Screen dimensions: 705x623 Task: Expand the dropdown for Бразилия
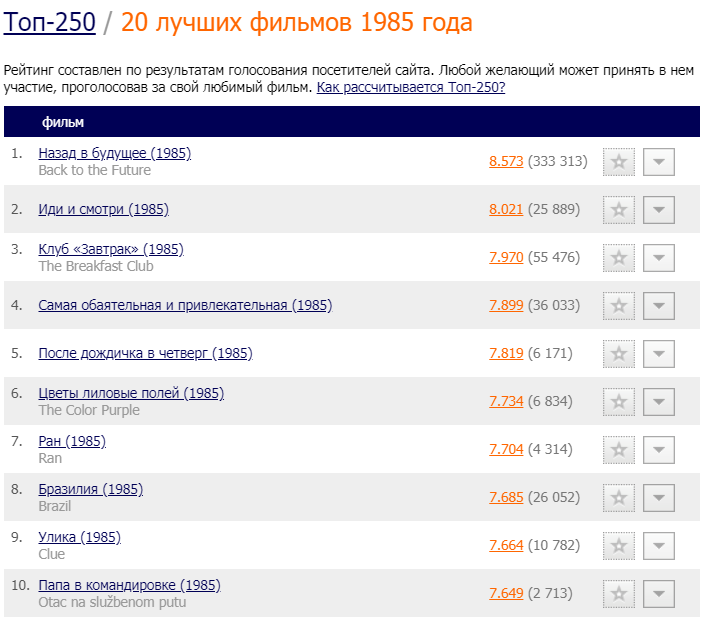pos(659,498)
